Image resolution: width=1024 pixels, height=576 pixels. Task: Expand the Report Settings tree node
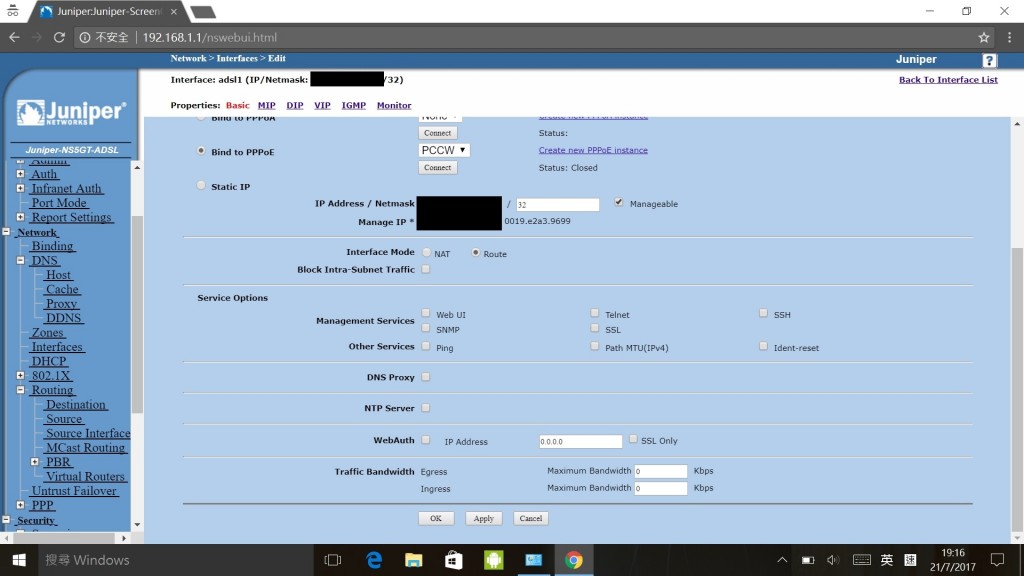tap(20, 217)
